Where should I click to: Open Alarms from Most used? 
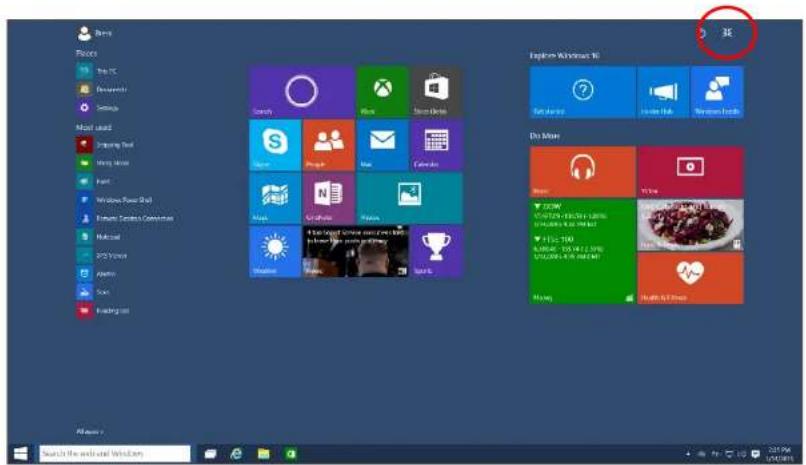coord(97,274)
